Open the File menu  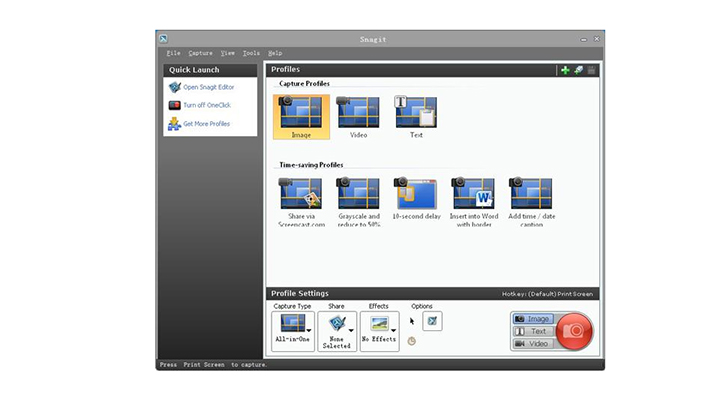[x=173, y=53]
